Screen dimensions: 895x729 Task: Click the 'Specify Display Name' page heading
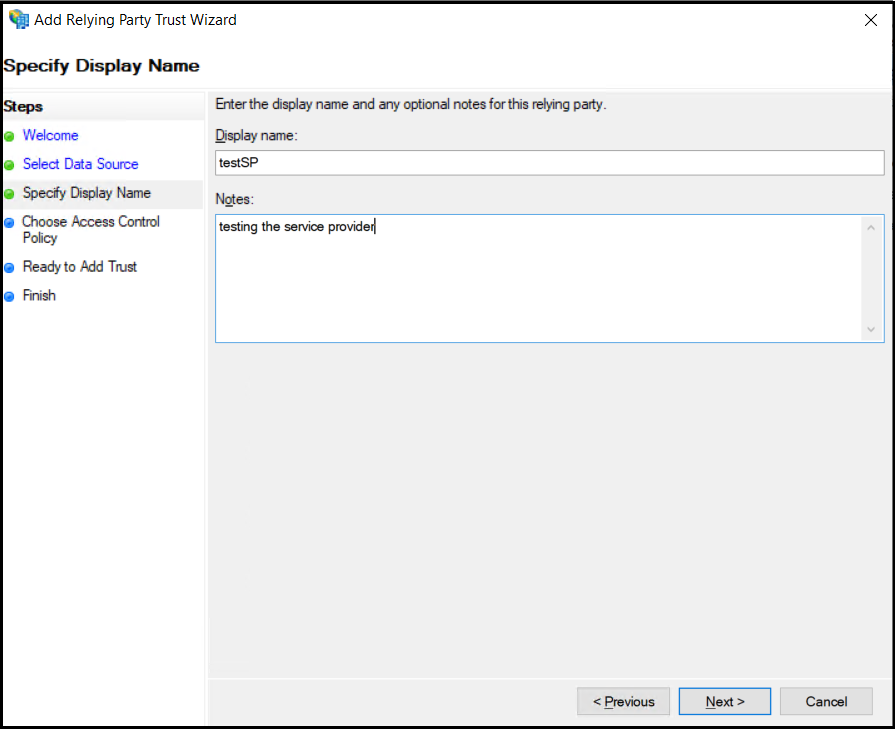(102, 66)
